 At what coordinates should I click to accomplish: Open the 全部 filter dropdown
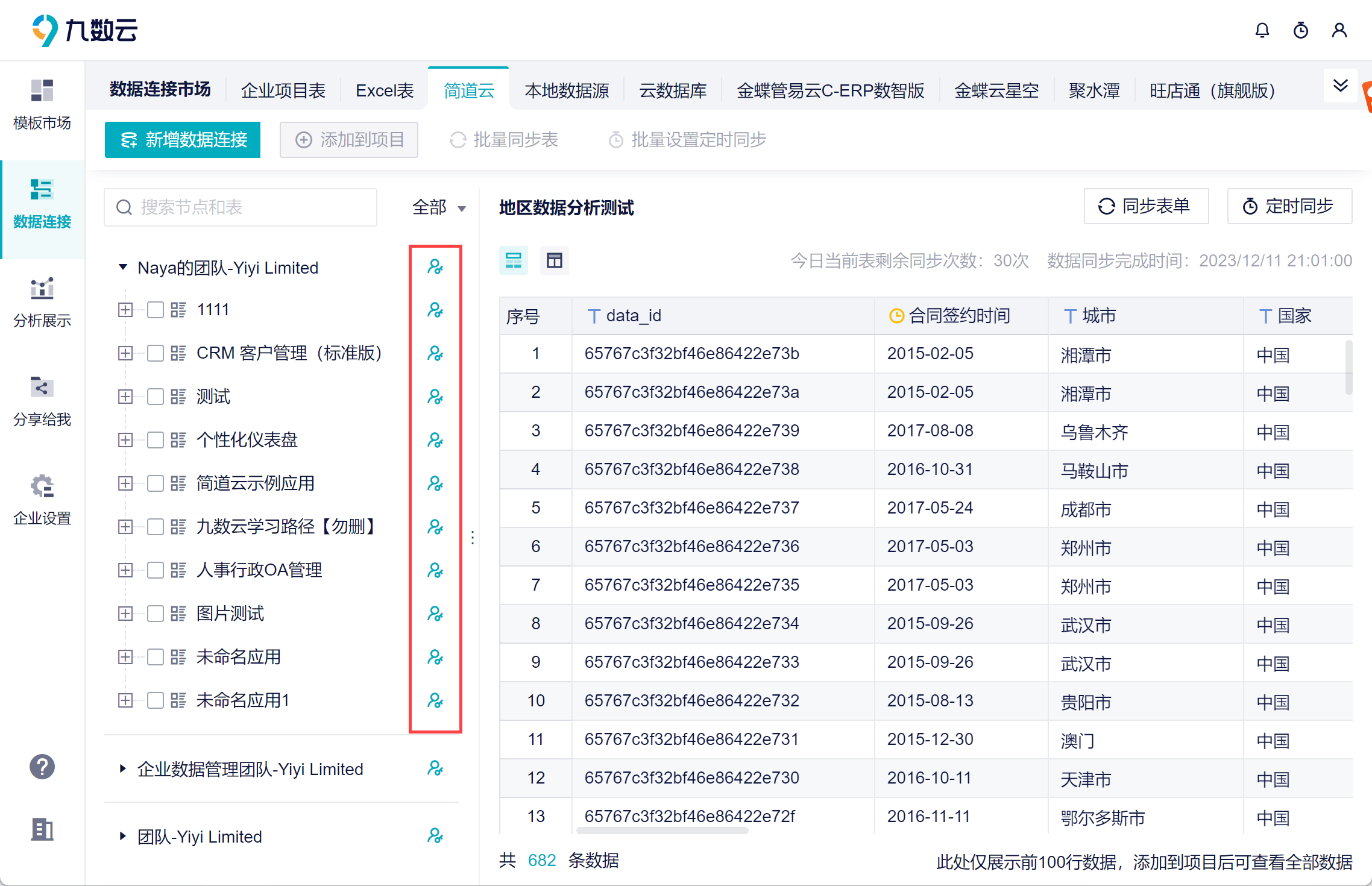click(x=438, y=208)
